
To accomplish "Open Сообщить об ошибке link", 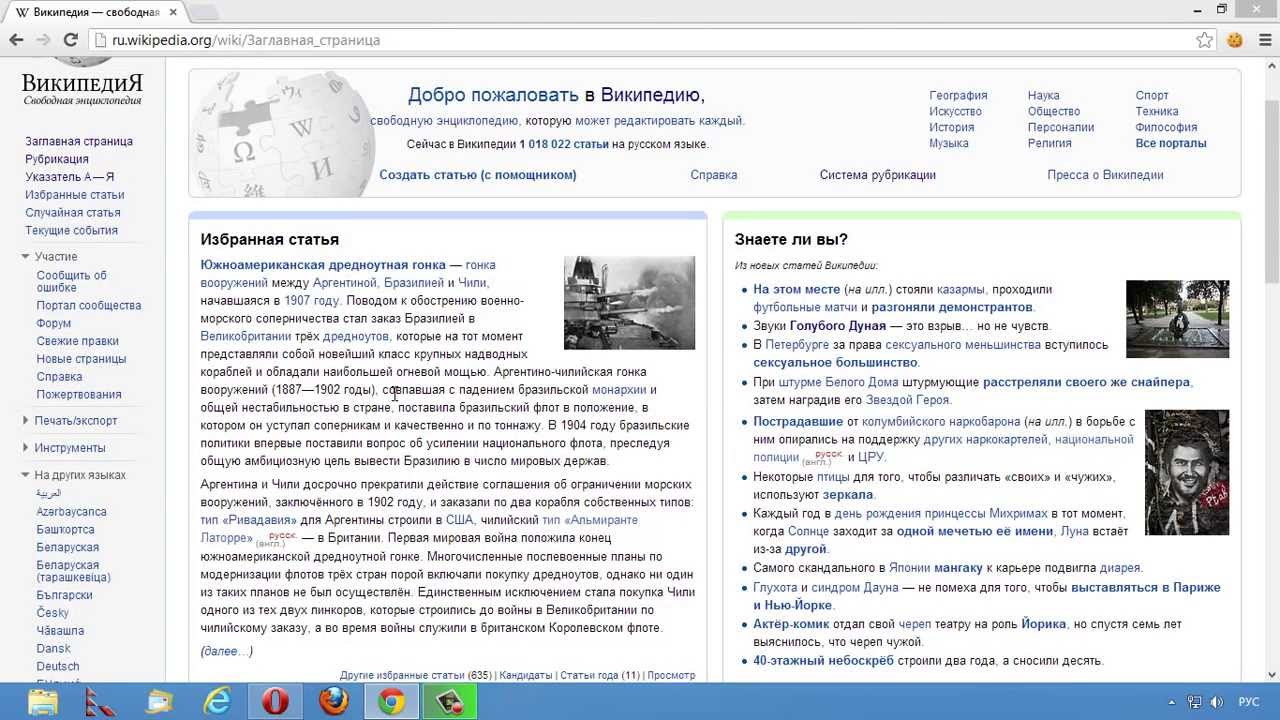I will 71,281.
